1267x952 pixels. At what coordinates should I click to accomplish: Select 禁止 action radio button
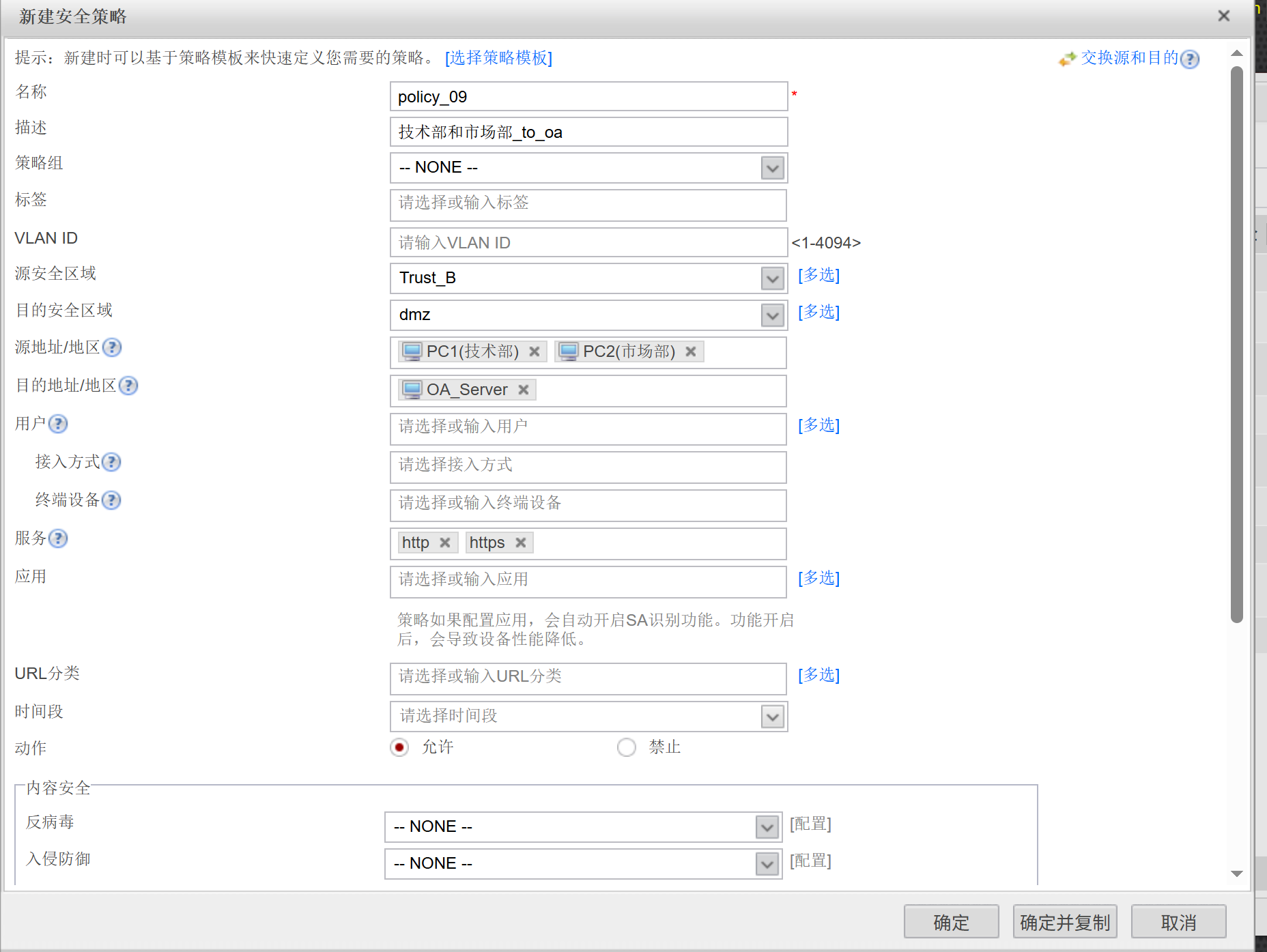[627, 747]
